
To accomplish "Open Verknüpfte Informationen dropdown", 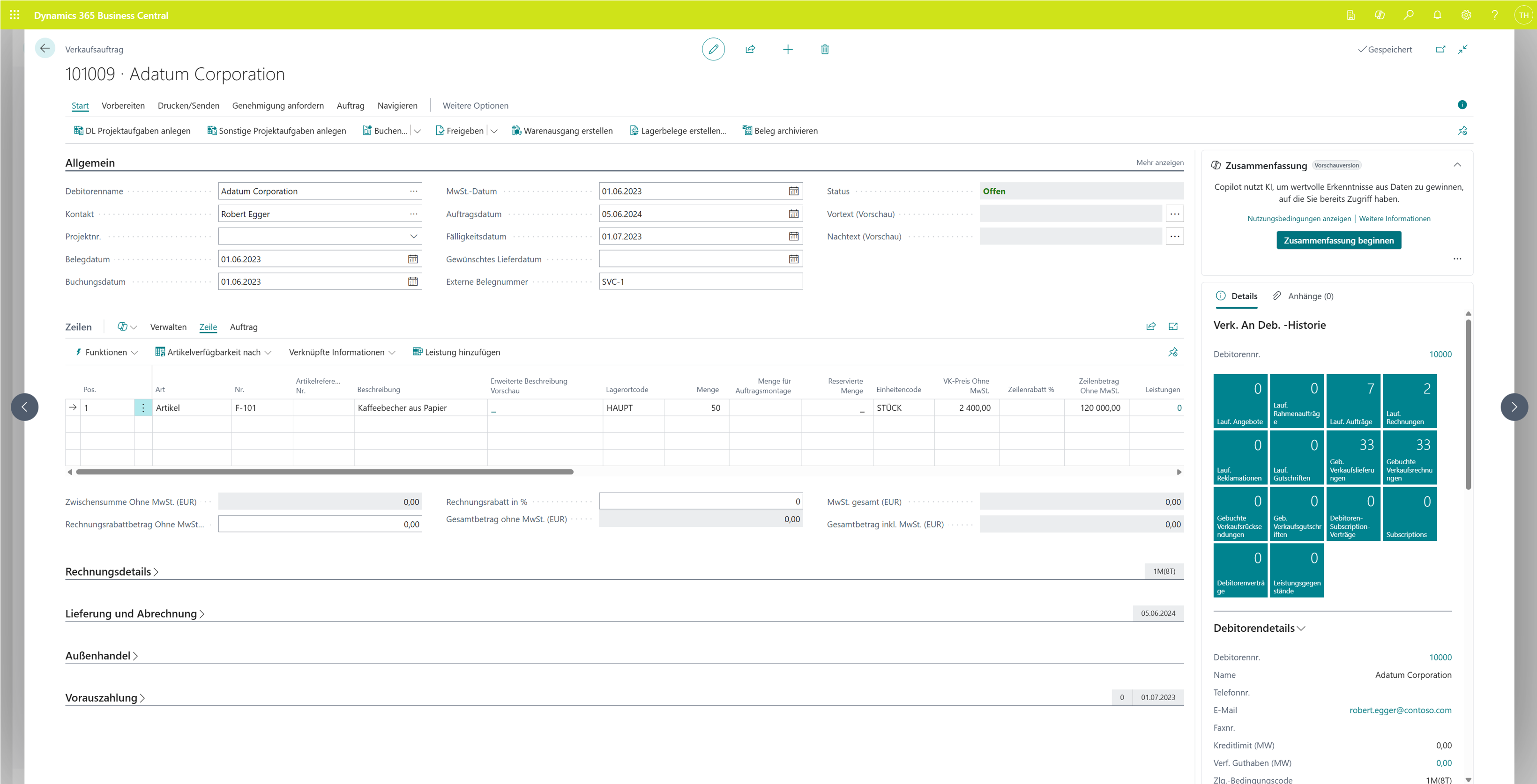I will click(x=342, y=352).
